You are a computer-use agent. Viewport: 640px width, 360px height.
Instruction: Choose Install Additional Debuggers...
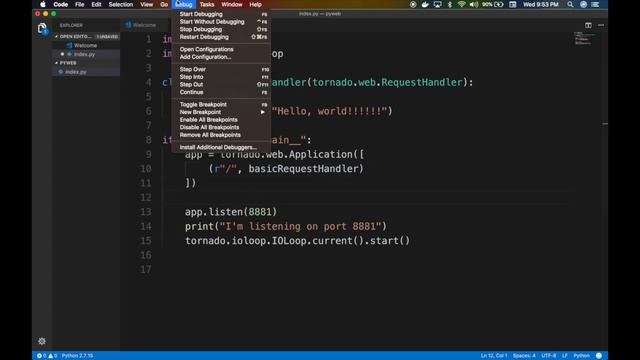click(x=221, y=147)
